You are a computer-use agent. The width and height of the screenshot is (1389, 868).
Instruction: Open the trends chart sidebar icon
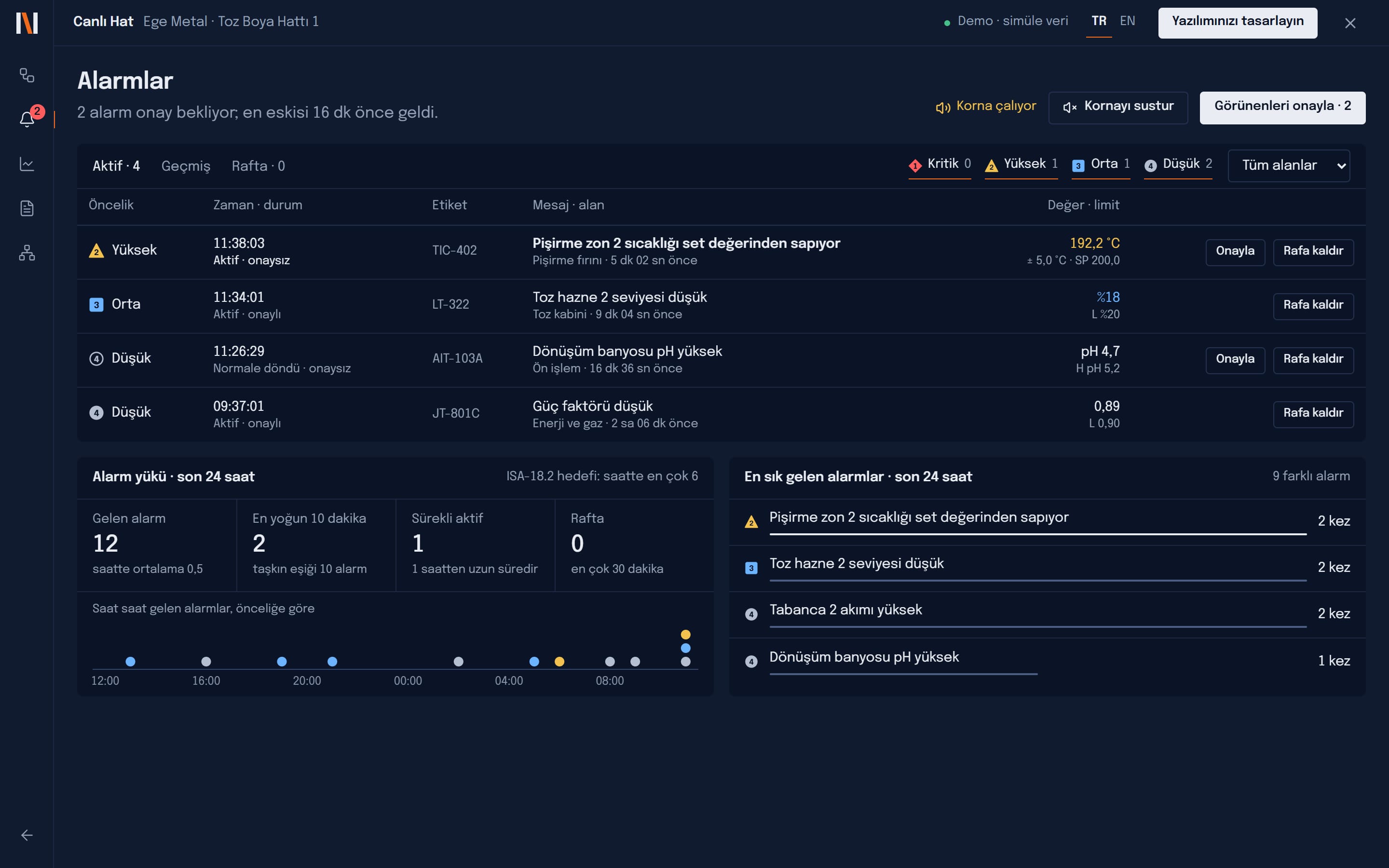(27, 164)
